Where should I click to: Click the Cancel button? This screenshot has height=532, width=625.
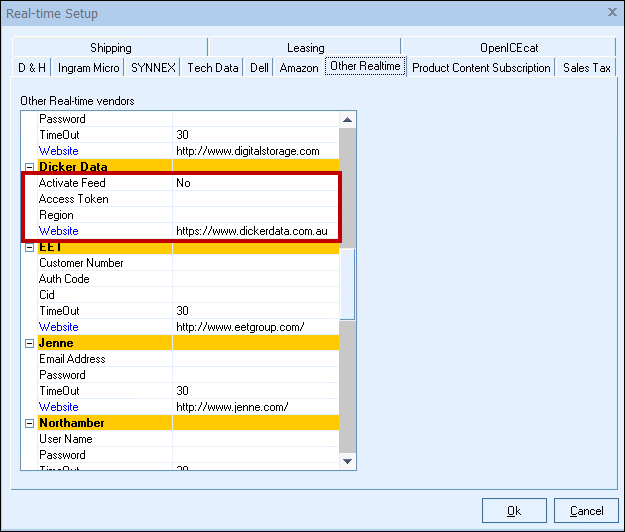[x=586, y=510]
